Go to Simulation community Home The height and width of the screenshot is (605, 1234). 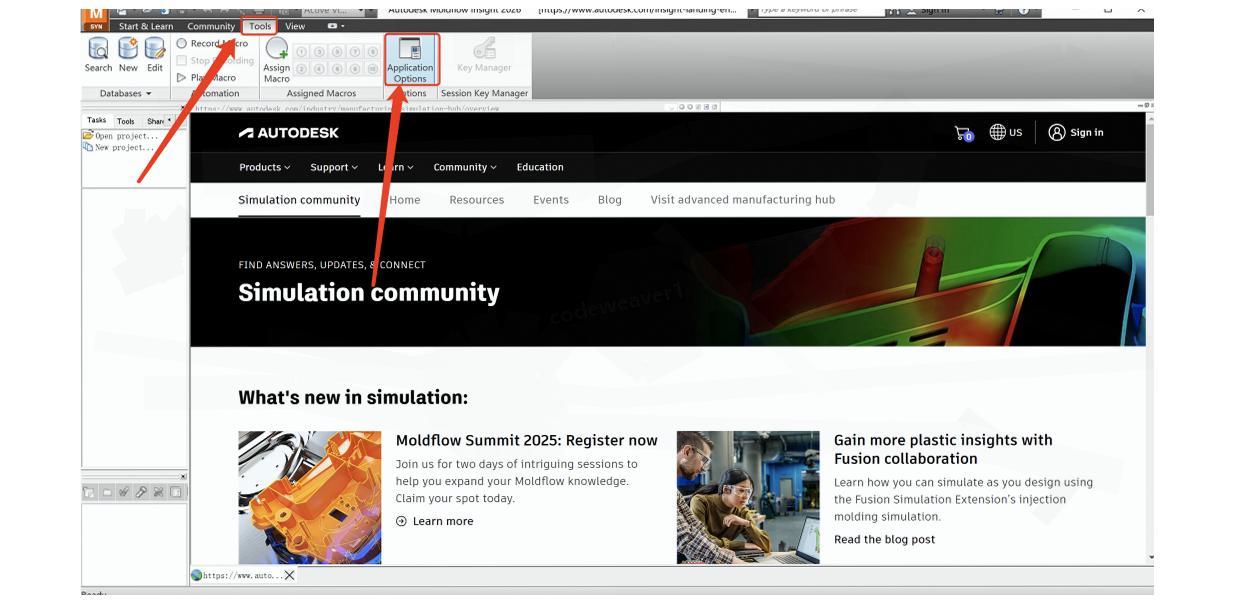tap(405, 199)
